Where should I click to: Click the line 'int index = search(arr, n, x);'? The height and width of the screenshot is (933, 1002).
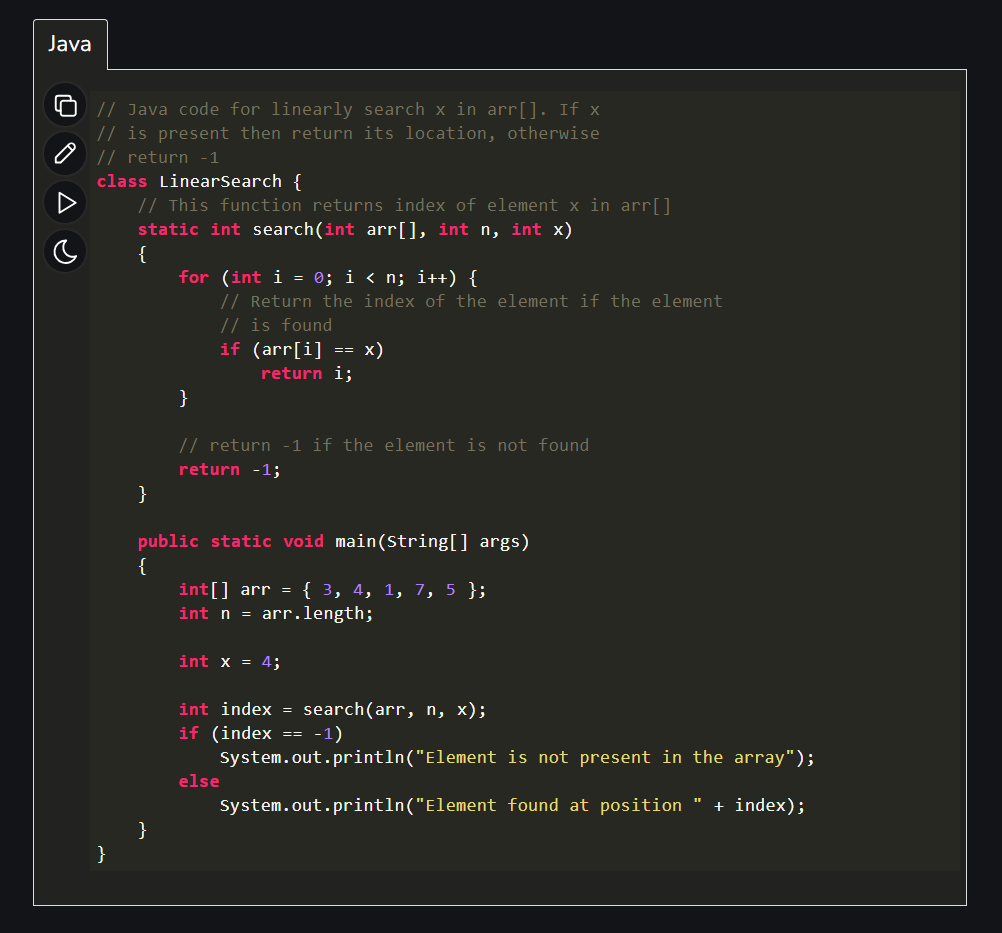pos(332,709)
